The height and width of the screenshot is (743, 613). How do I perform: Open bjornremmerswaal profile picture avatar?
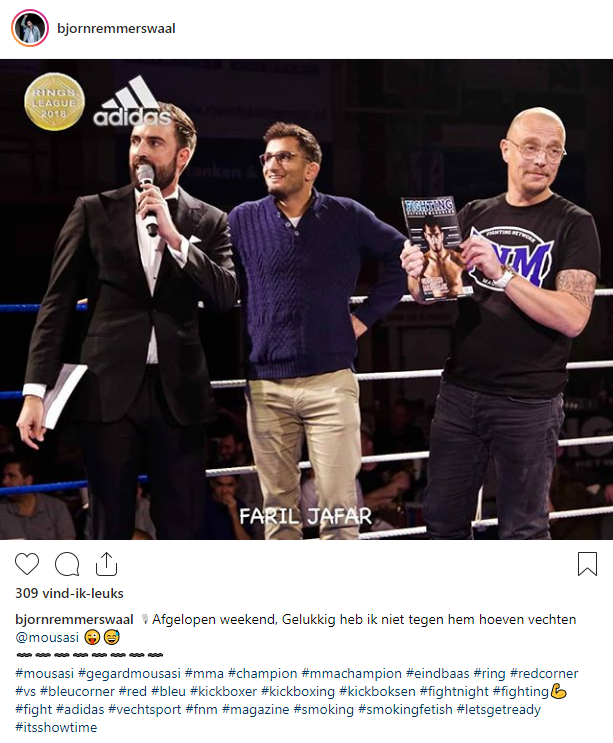click(30, 28)
